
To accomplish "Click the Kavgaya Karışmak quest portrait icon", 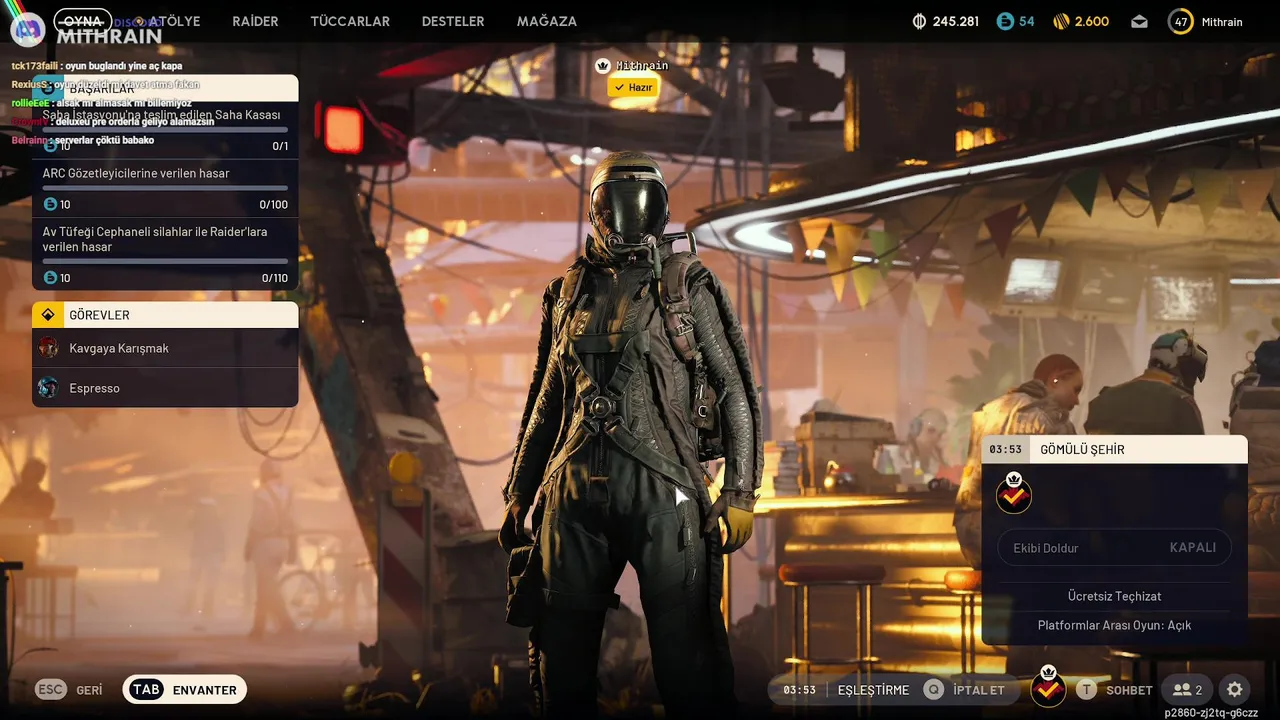I will 47,348.
